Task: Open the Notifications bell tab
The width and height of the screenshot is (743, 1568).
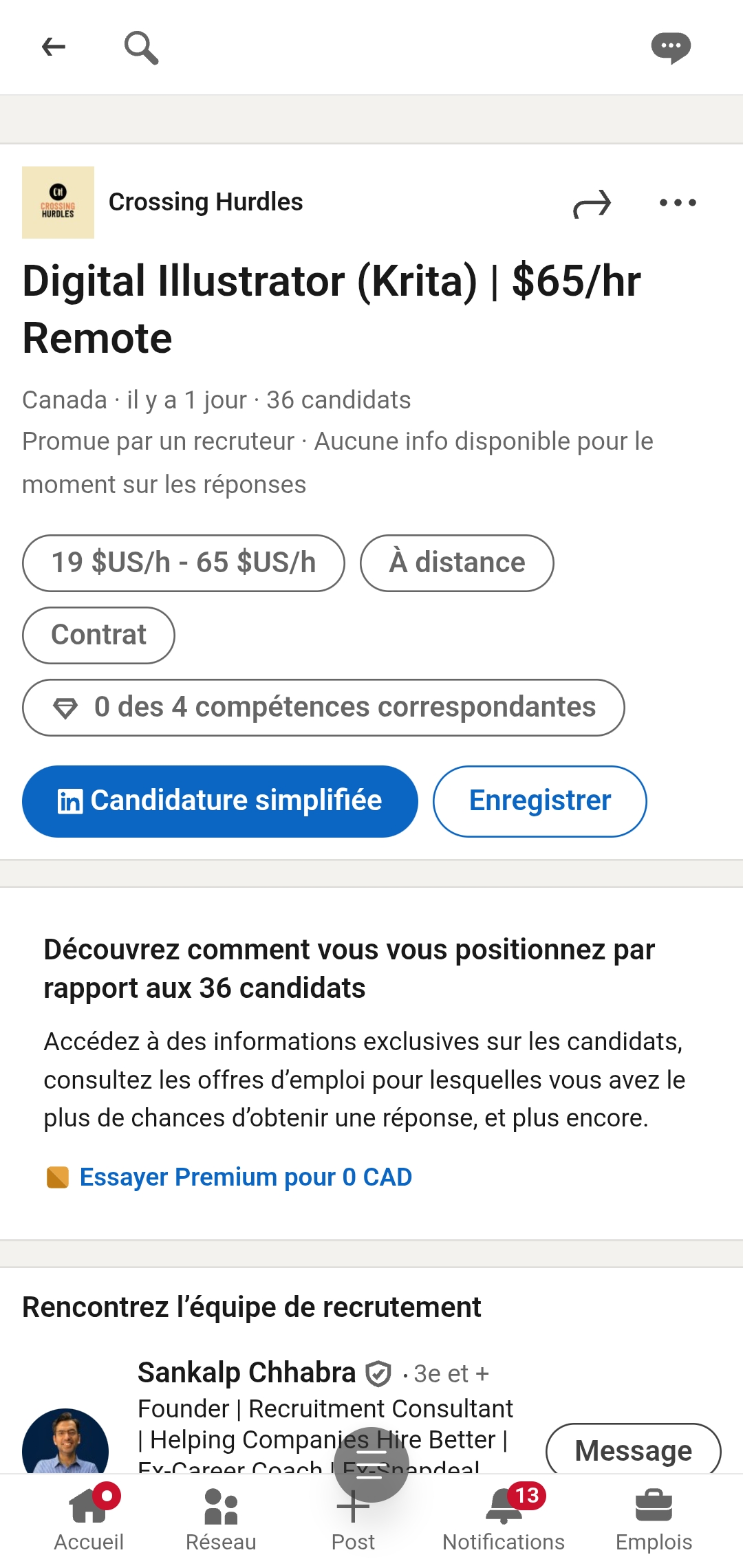Action: coord(504,1518)
